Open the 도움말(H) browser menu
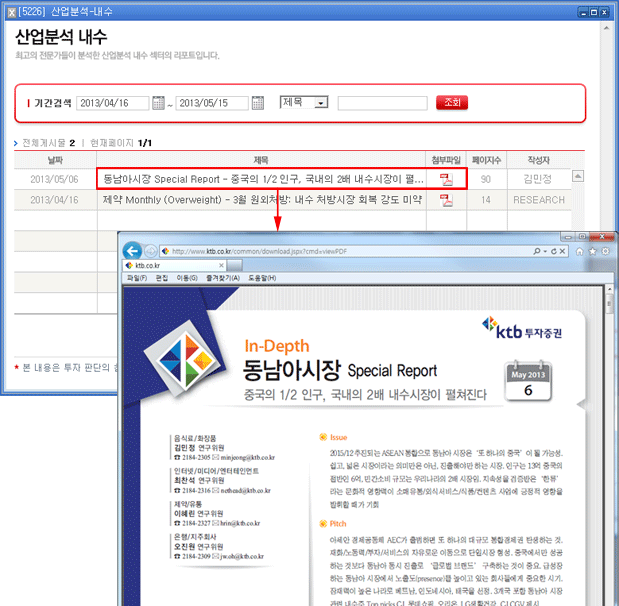619x606 pixels. coord(262,277)
